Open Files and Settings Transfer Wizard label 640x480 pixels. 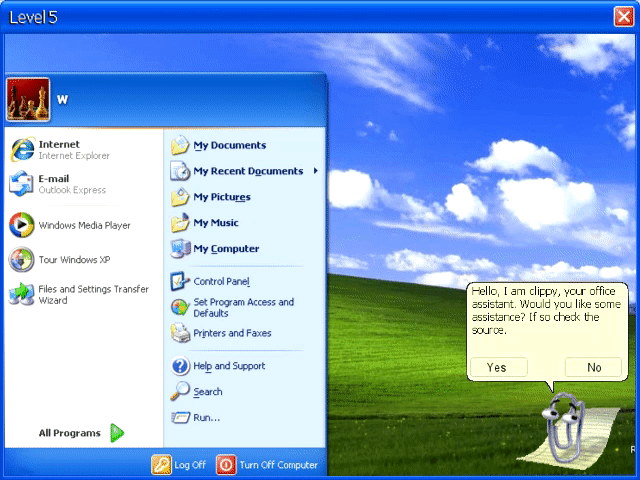(x=93, y=295)
